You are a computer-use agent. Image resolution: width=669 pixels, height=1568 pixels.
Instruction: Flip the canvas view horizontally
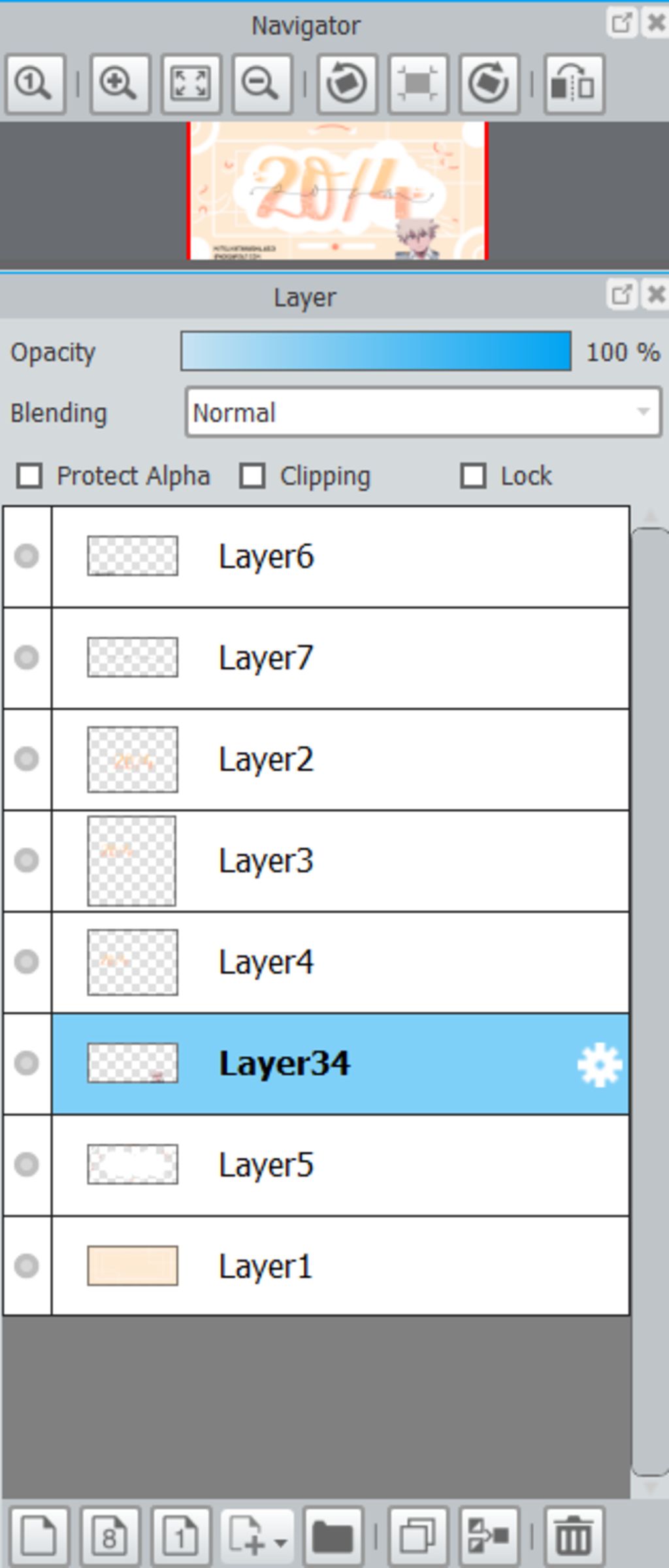(573, 84)
